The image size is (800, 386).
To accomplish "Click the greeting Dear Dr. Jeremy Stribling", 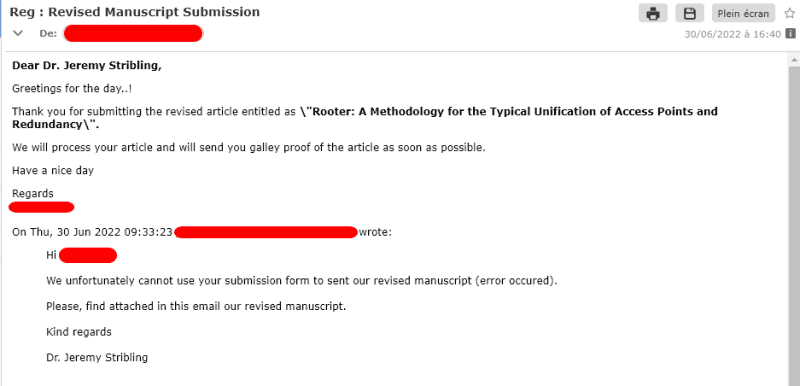I will (87, 65).
